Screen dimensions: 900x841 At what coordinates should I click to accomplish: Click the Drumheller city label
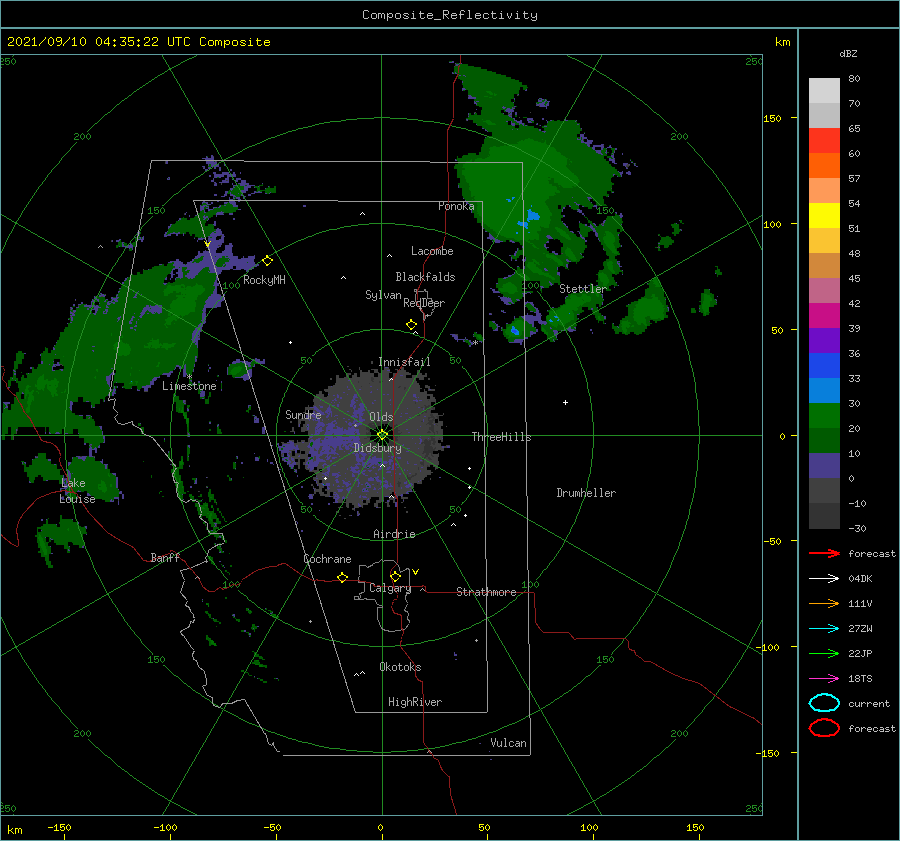(586, 493)
